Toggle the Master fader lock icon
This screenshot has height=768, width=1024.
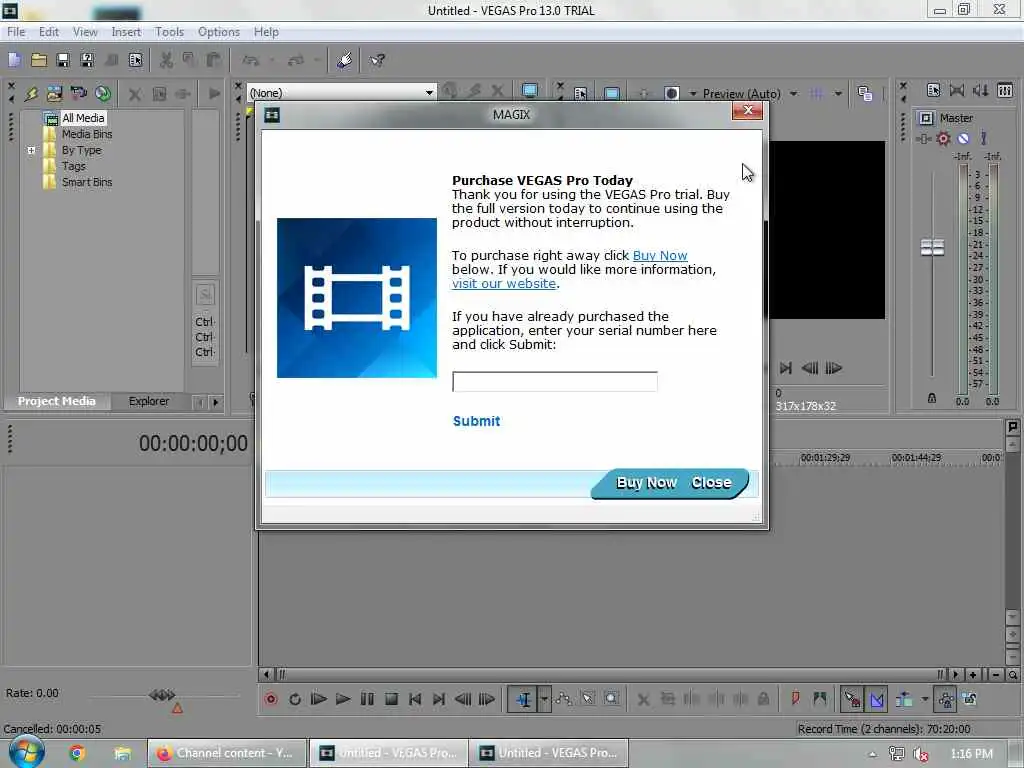pos(932,398)
